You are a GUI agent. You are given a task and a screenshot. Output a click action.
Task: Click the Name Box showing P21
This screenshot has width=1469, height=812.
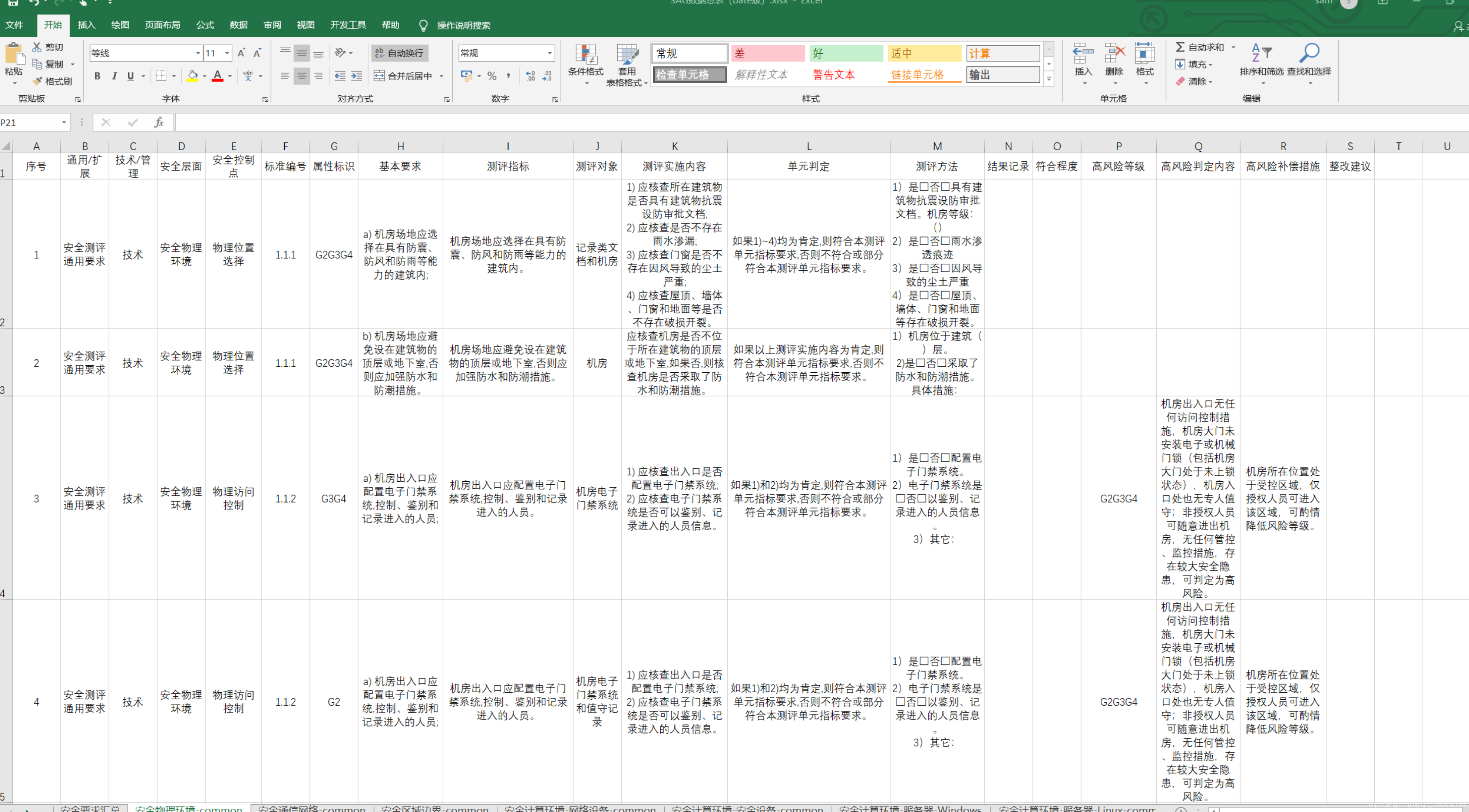coord(30,123)
